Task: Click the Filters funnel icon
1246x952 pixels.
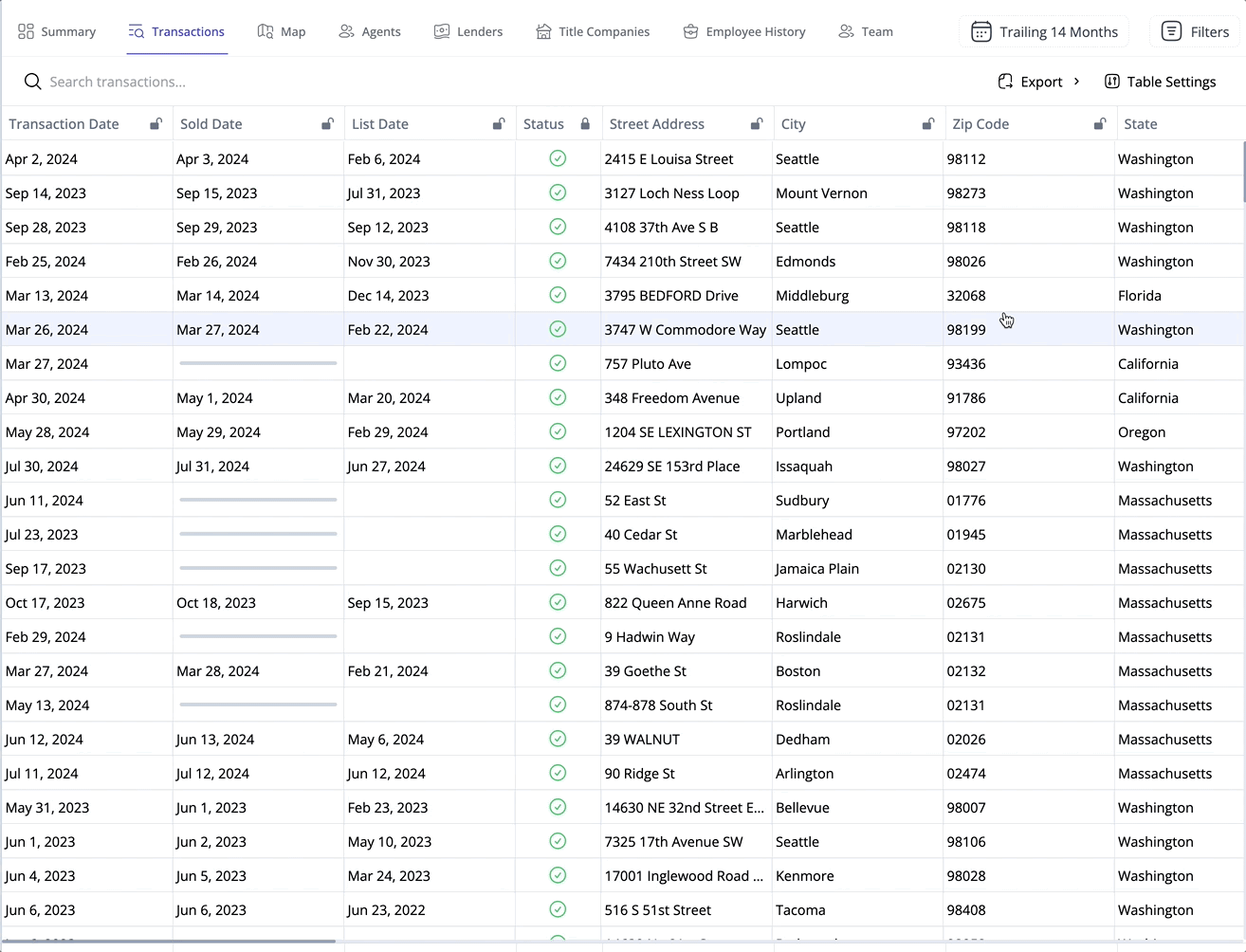Action: tap(1172, 31)
